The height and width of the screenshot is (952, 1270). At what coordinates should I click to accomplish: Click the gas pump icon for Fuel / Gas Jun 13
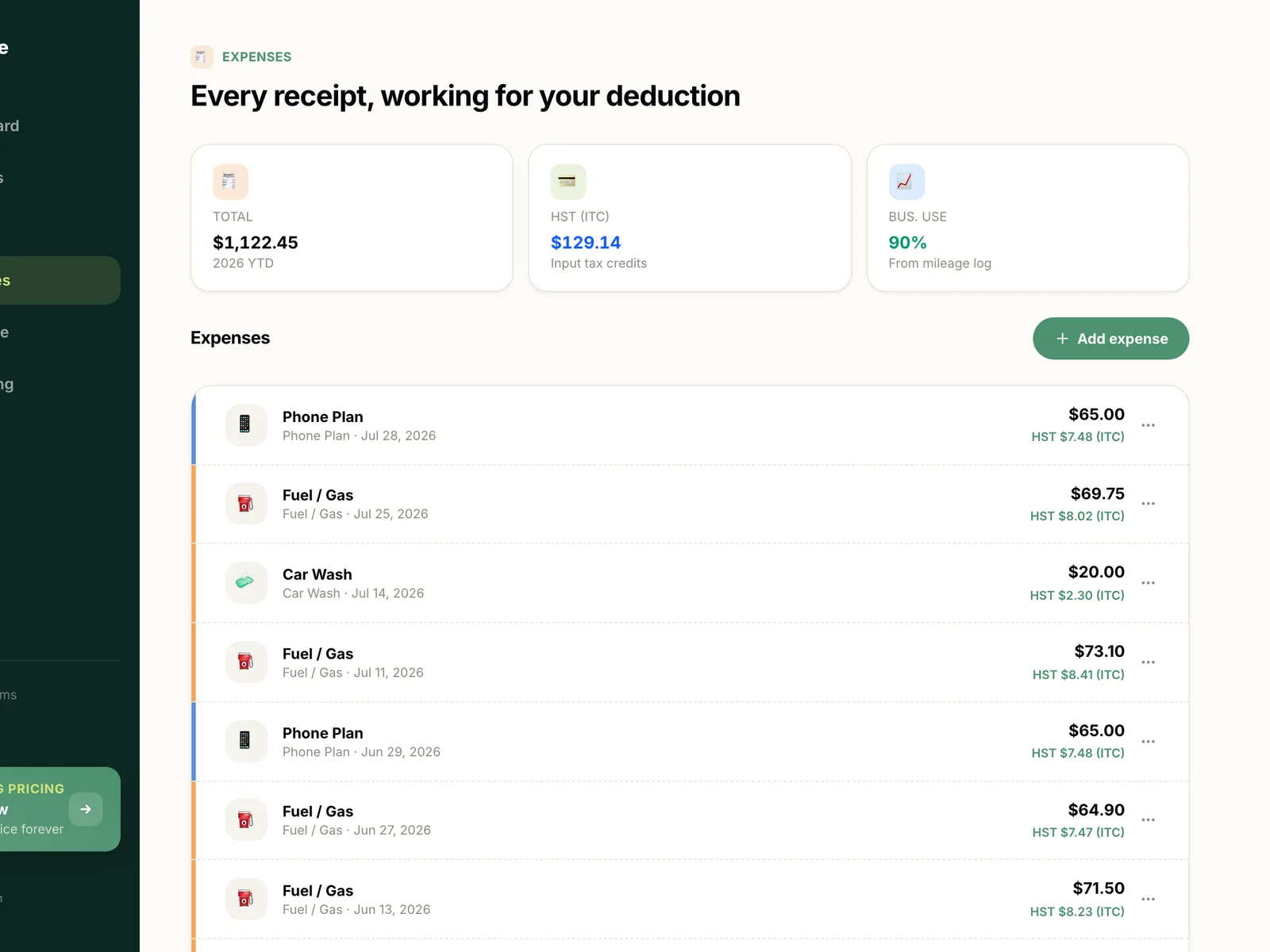coord(246,900)
